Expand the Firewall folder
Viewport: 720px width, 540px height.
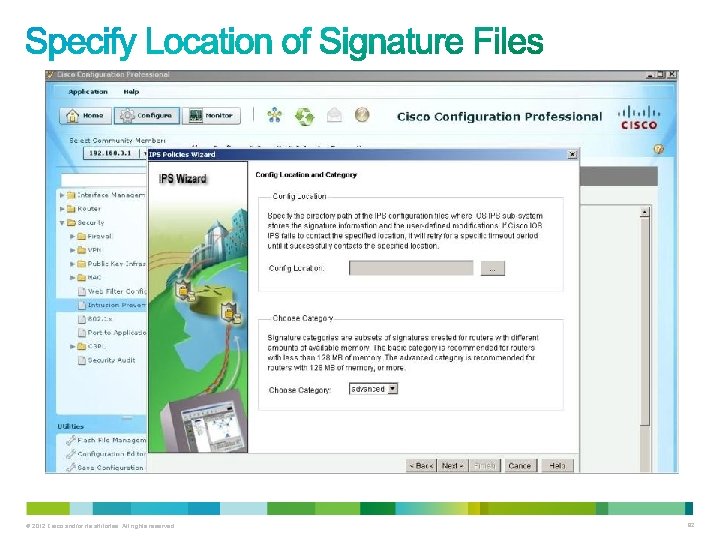[72, 236]
